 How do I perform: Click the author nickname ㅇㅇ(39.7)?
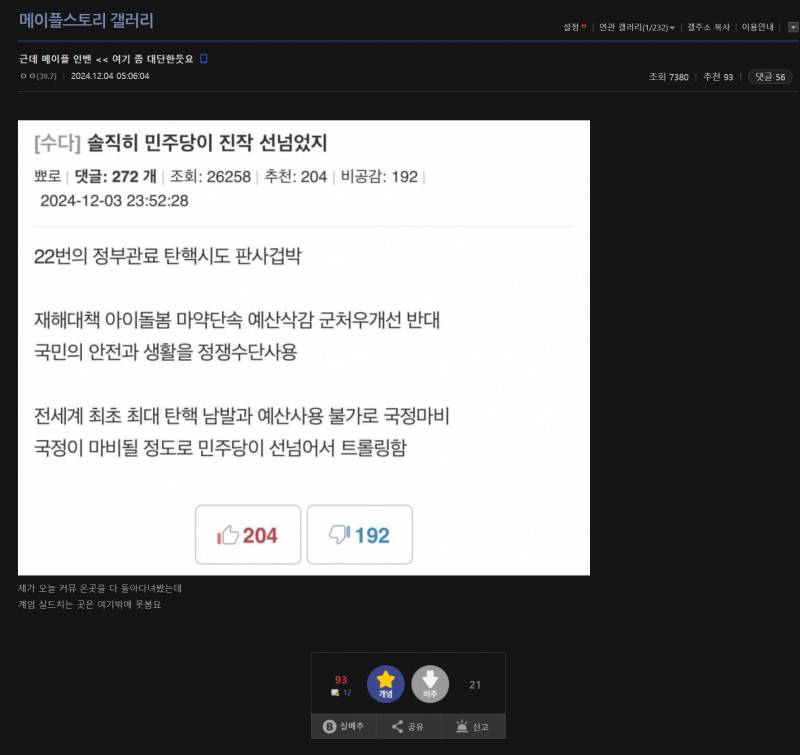click(38, 76)
